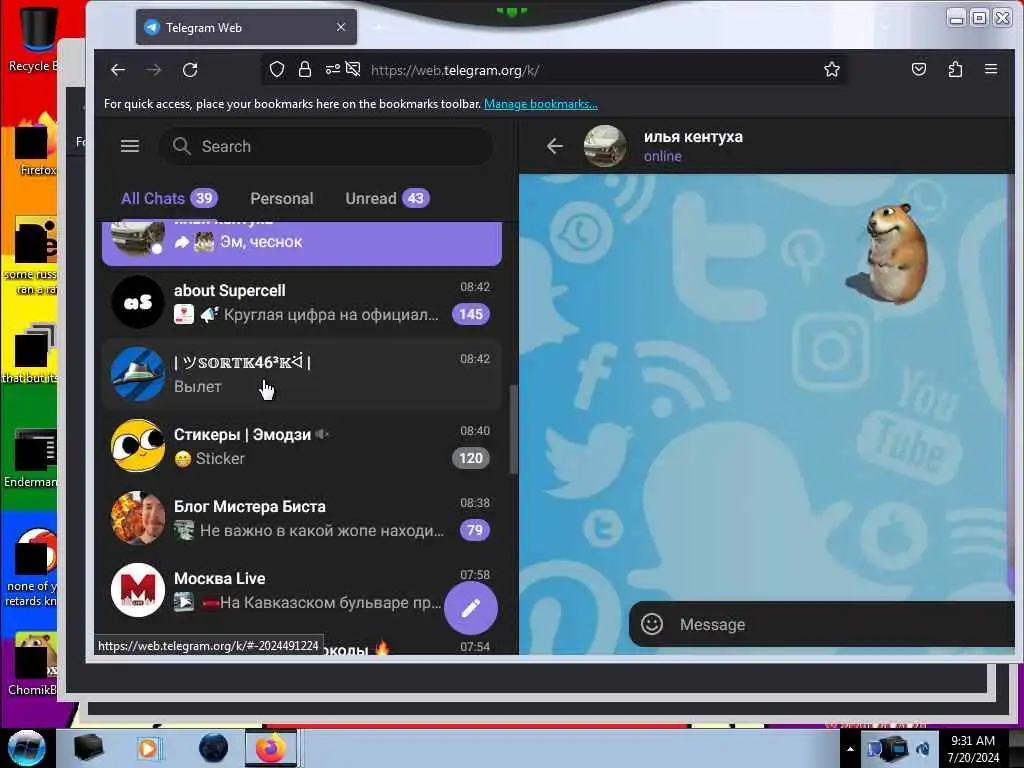Open the Windows Start menu
This screenshot has height=768, width=1024.
27,748
